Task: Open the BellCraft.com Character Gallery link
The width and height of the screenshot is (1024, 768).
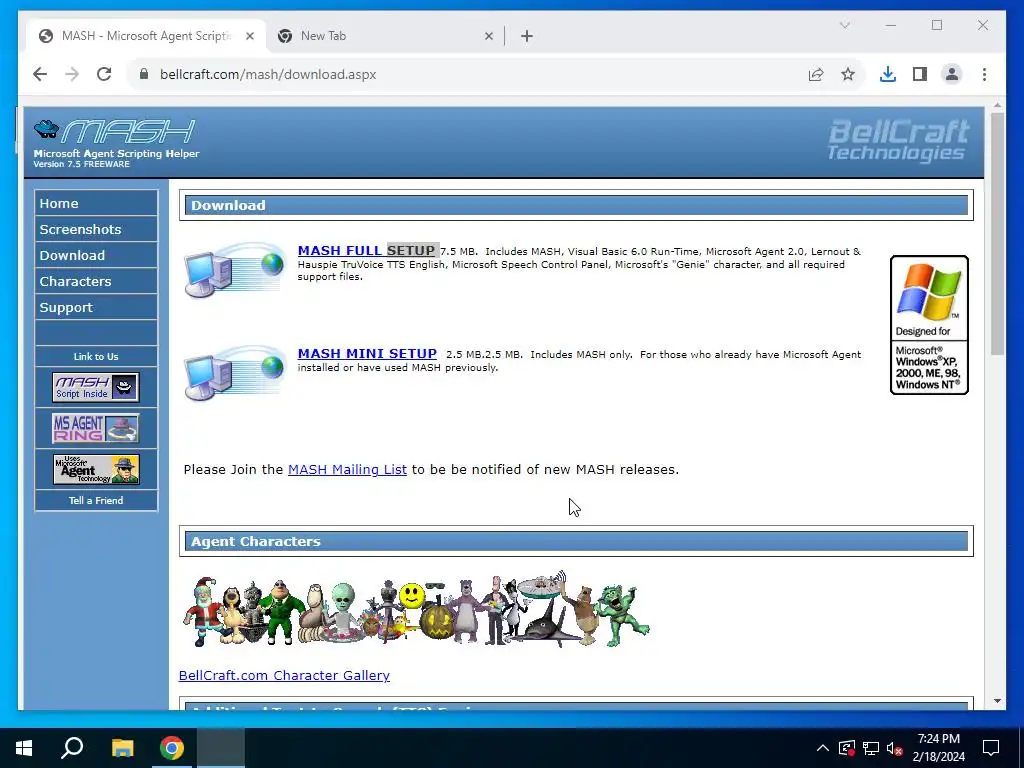Action: click(x=284, y=675)
